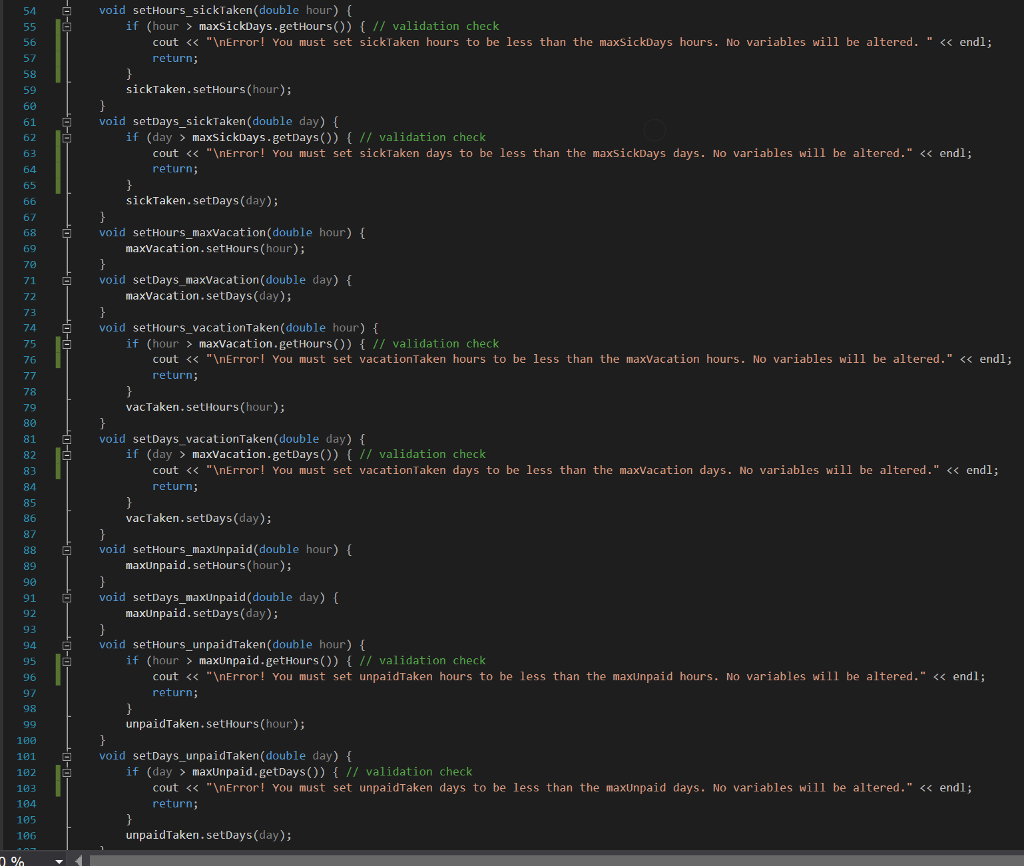This screenshot has width=1024, height=866.
Task: Click maxVacation.setHours(hour) on line 69
Action: (216, 249)
